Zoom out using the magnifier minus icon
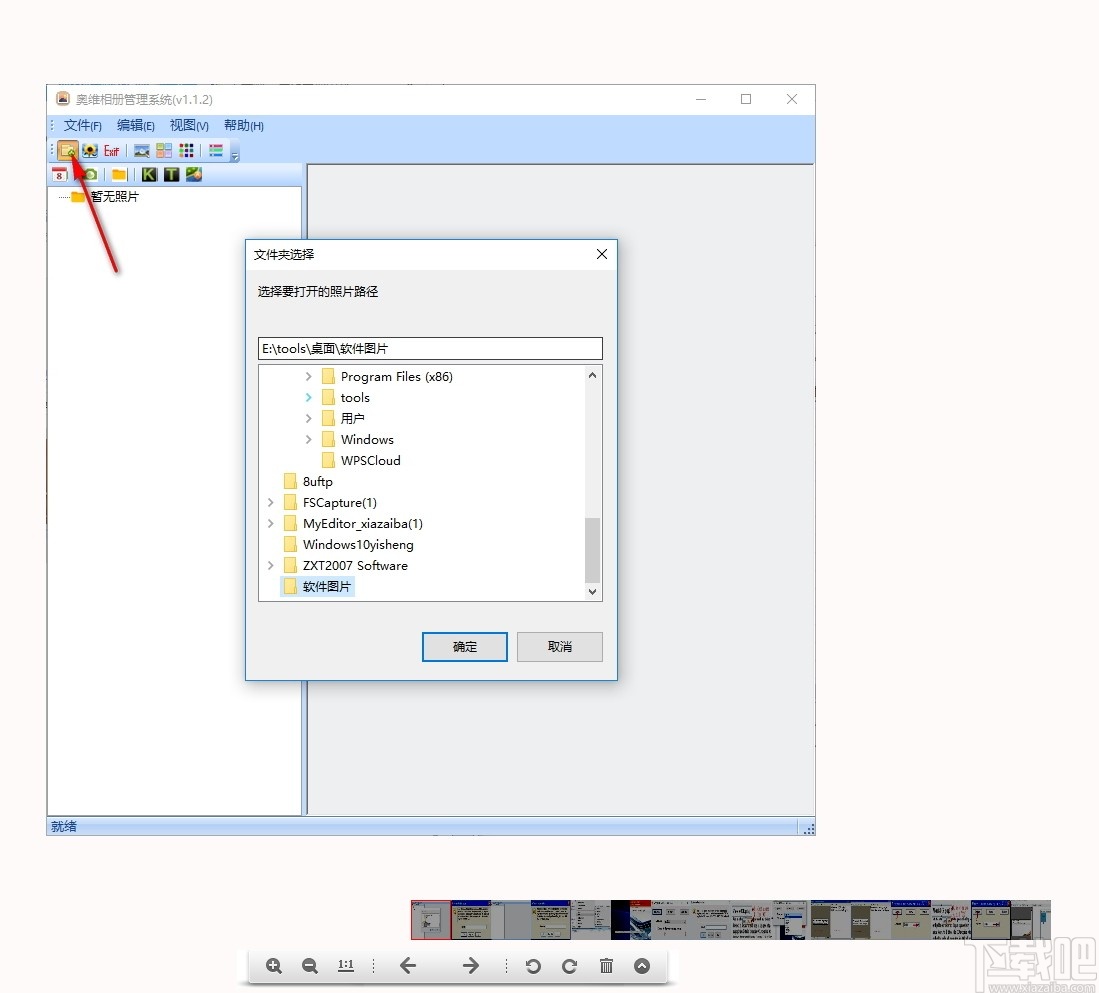This screenshot has height=993, width=1099. coord(310,966)
